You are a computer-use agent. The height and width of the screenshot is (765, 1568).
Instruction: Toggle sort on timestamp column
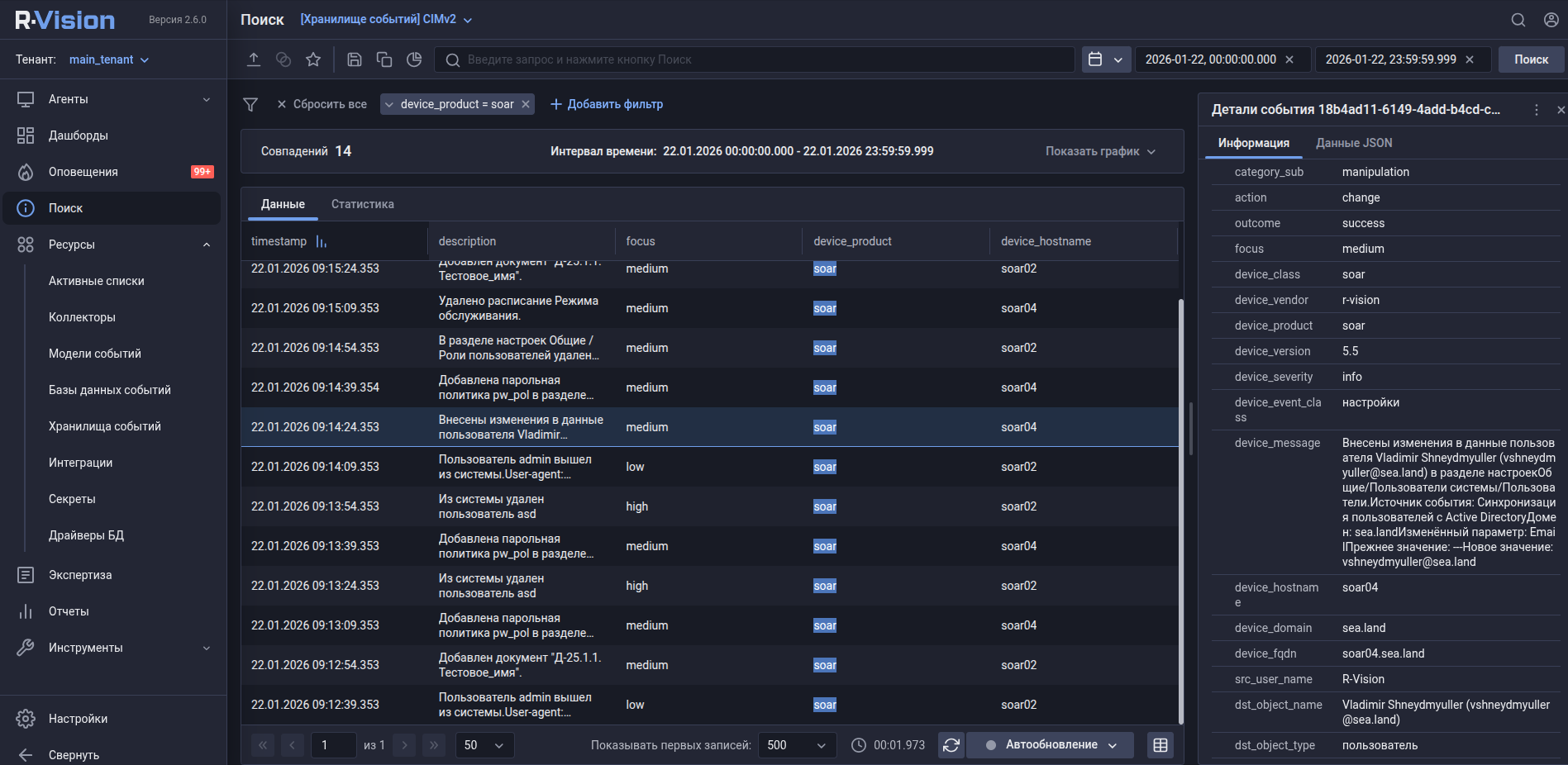click(322, 241)
